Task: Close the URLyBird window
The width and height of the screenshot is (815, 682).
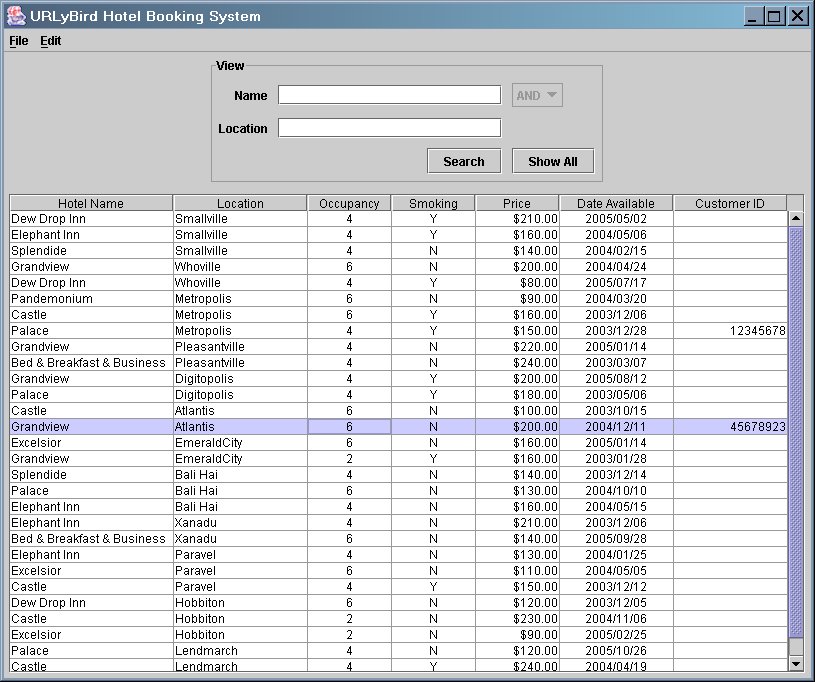Action: pos(796,16)
